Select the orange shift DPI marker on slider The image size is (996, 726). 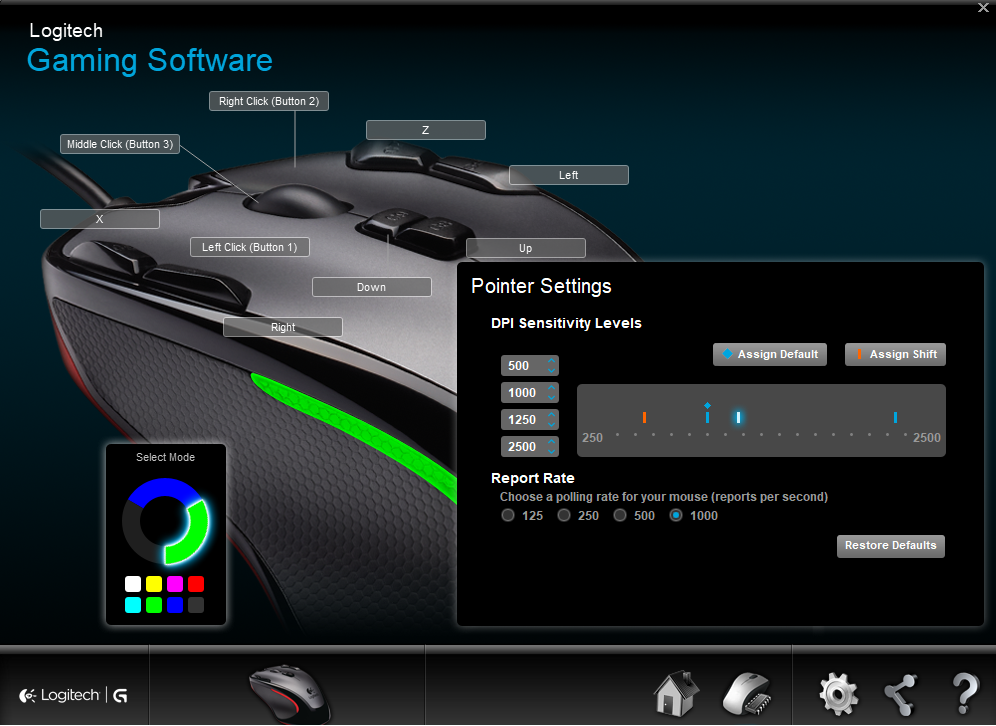[644, 417]
